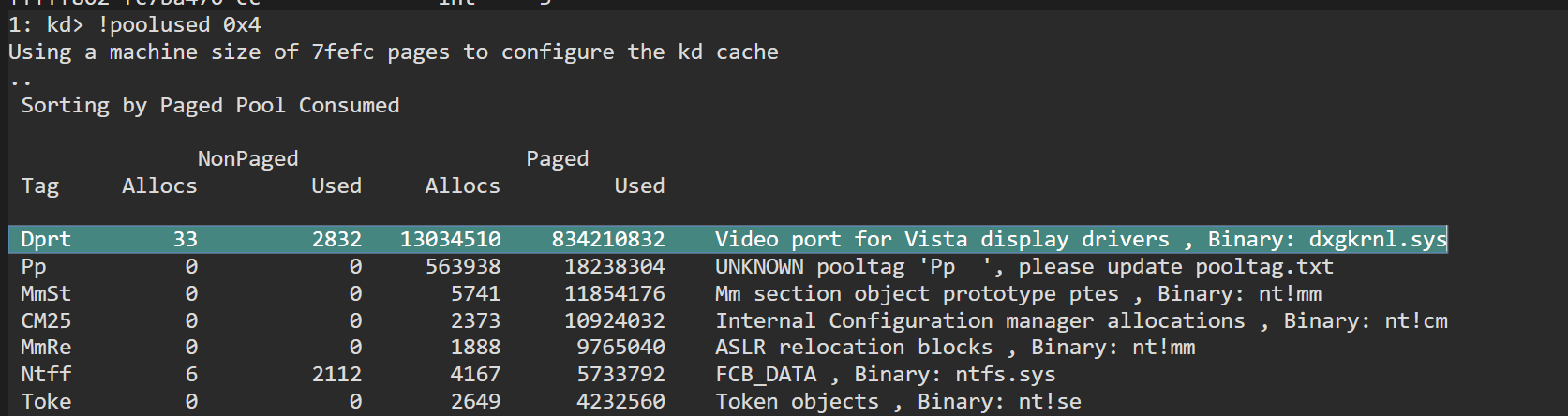Click the 'NonPaged' column group header
This screenshot has width=1568, height=416.
click(247, 158)
